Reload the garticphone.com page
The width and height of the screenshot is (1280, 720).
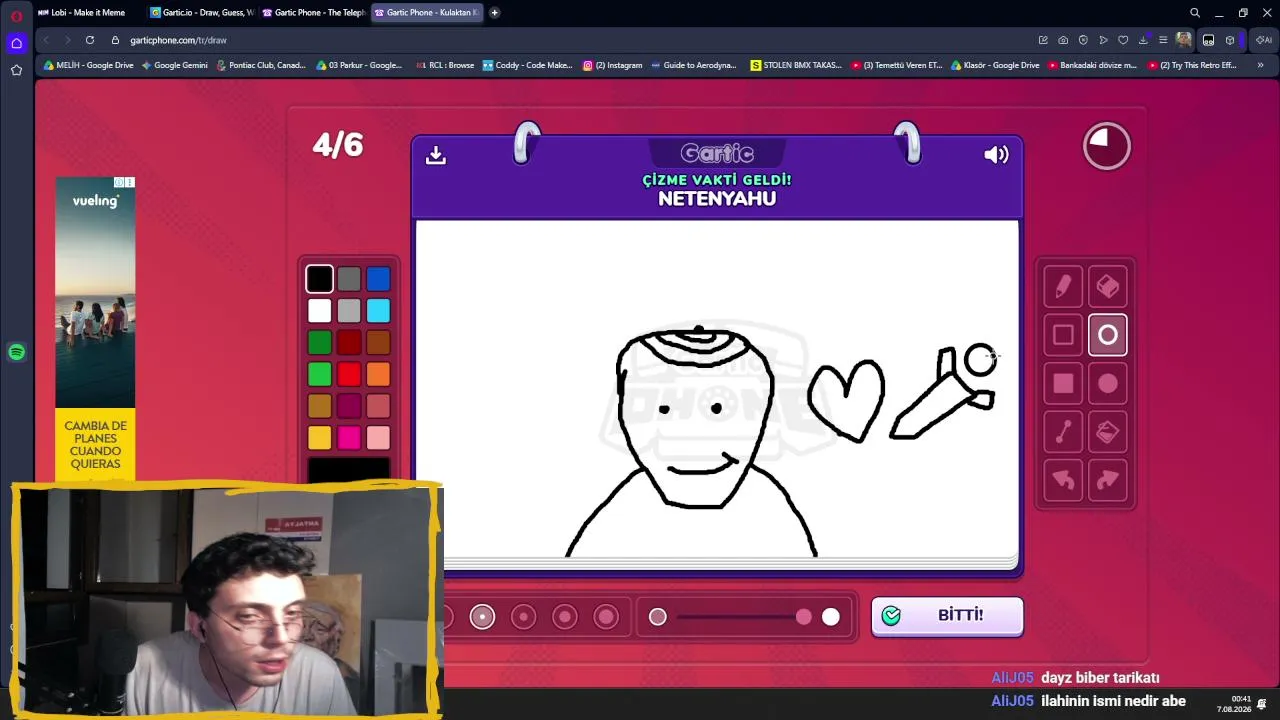pyautogui.click(x=90, y=40)
